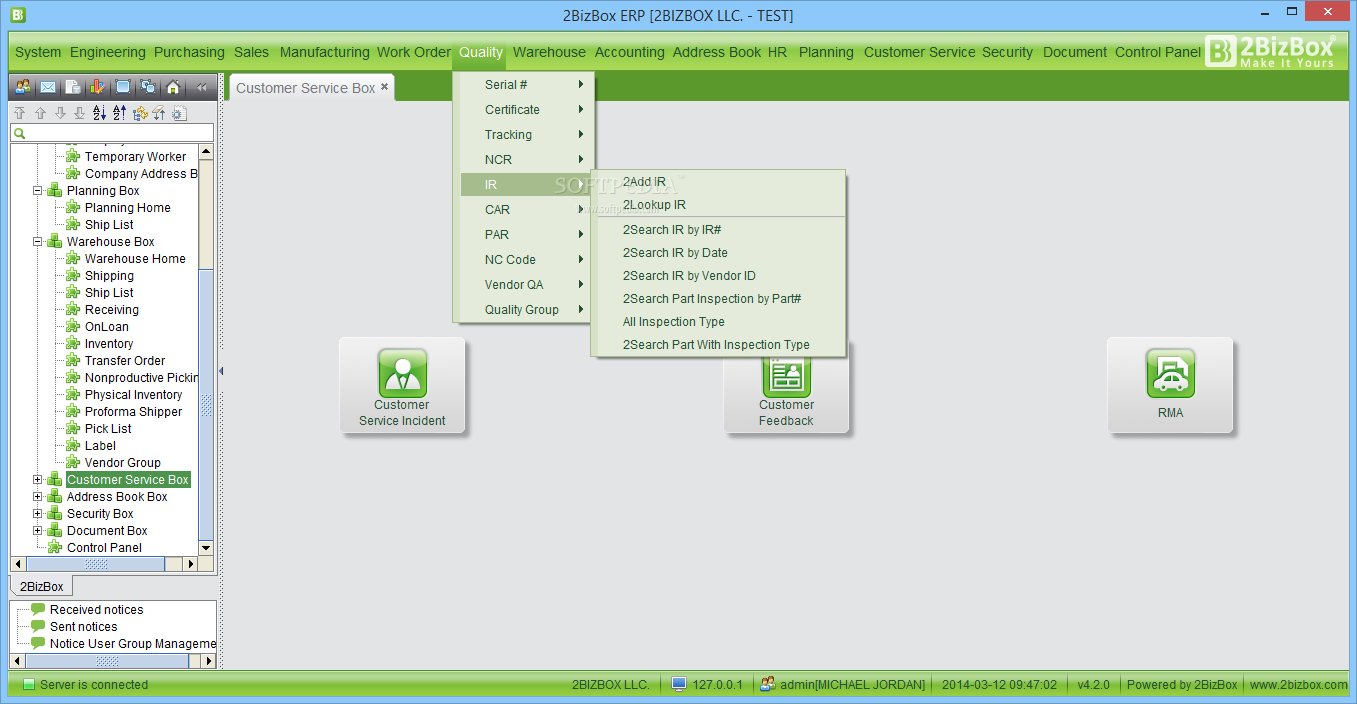
Task: Click the two-people users icon in sidebar toolbar
Action: coord(22,87)
